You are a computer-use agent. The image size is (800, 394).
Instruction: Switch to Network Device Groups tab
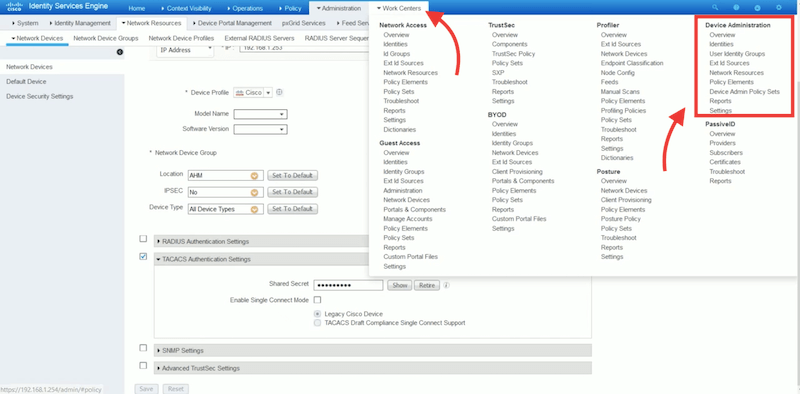pos(106,38)
